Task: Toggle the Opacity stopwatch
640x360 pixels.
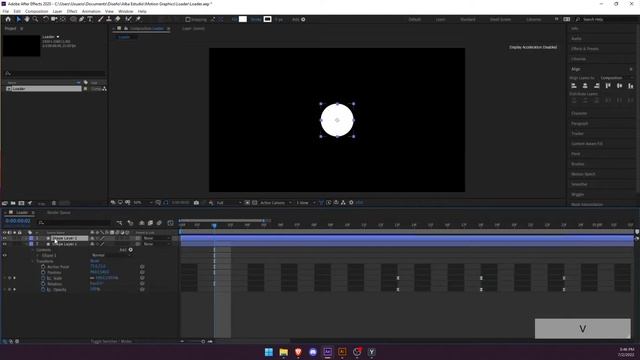Action: [43, 289]
